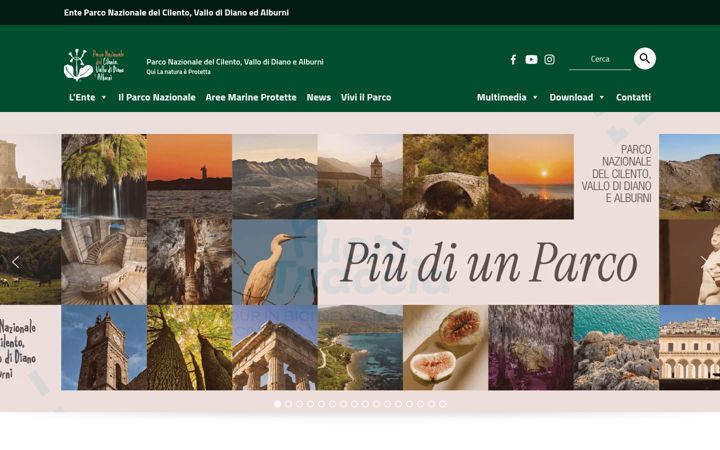Open the Multimedia menu item
The height and width of the screenshot is (450, 720).
(x=501, y=97)
